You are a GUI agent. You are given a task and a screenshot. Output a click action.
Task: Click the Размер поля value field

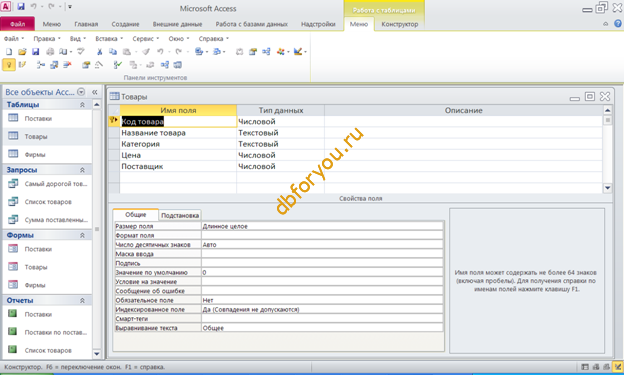tap(322, 226)
